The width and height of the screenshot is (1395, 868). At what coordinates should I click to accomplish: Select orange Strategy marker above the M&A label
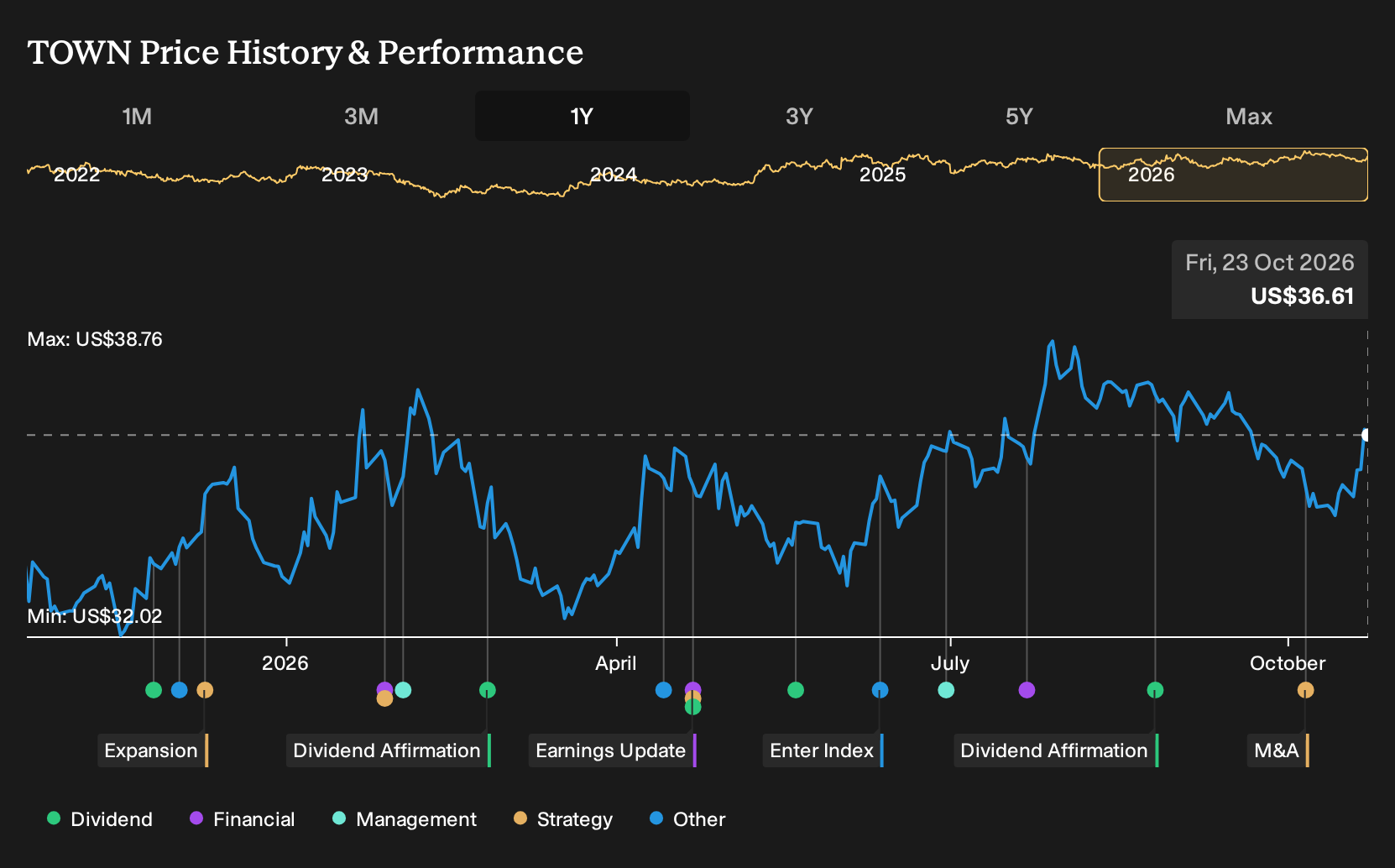click(x=1305, y=690)
